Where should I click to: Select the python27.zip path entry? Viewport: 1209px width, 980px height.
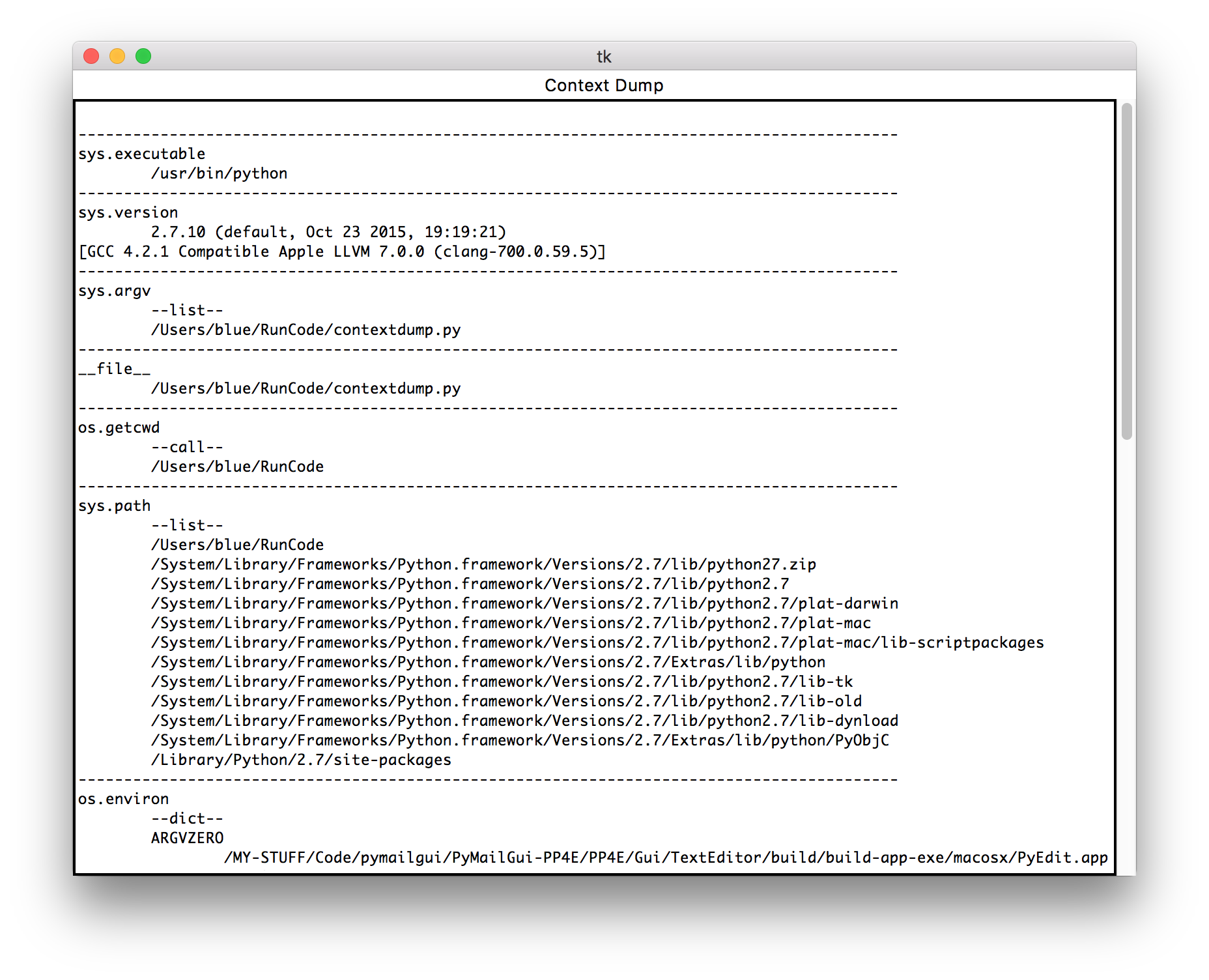click(x=483, y=564)
